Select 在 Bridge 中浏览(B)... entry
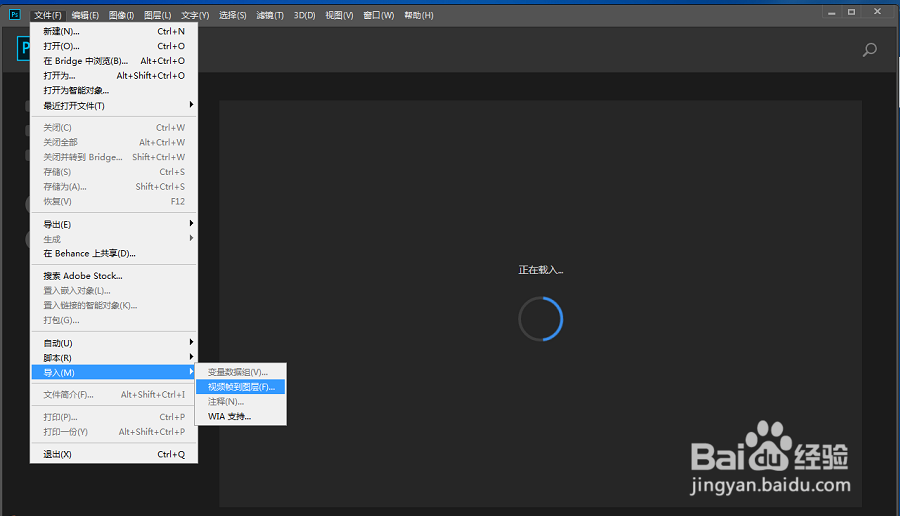This screenshot has width=900, height=516. click(x=114, y=61)
